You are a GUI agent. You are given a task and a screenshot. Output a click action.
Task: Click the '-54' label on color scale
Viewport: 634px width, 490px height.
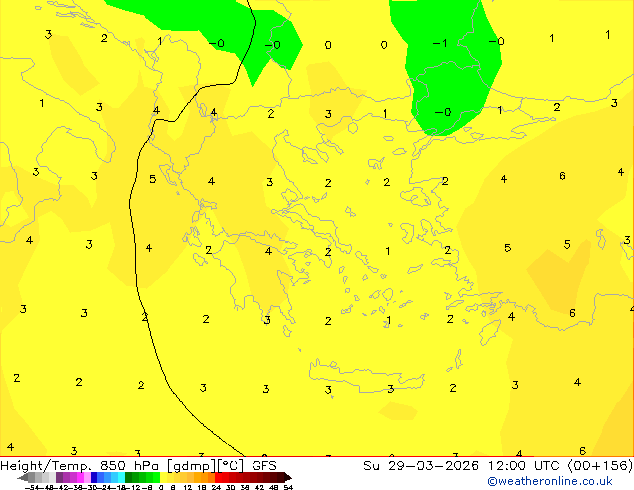click(x=33, y=488)
